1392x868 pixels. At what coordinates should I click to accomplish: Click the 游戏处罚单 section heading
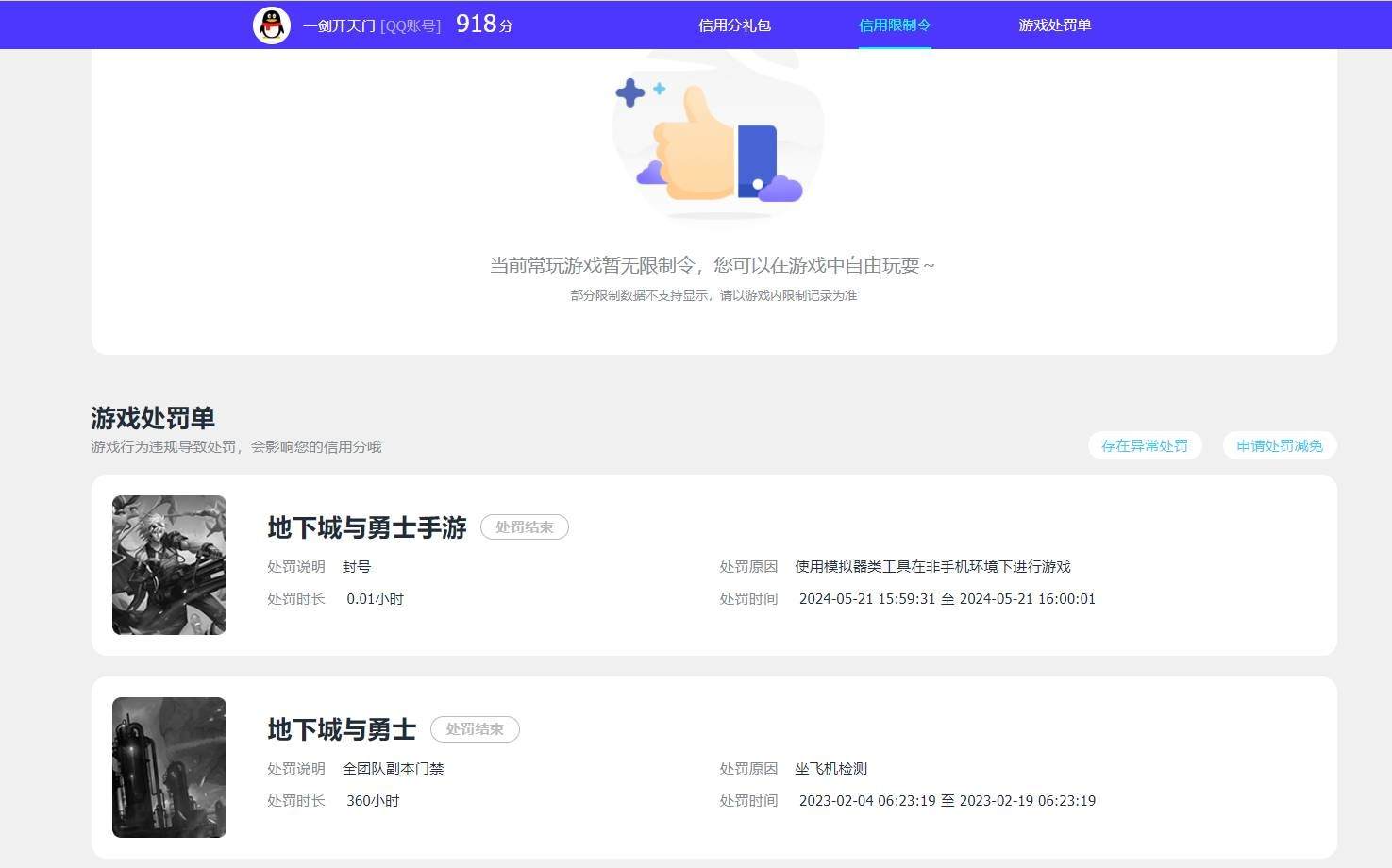tap(153, 418)
